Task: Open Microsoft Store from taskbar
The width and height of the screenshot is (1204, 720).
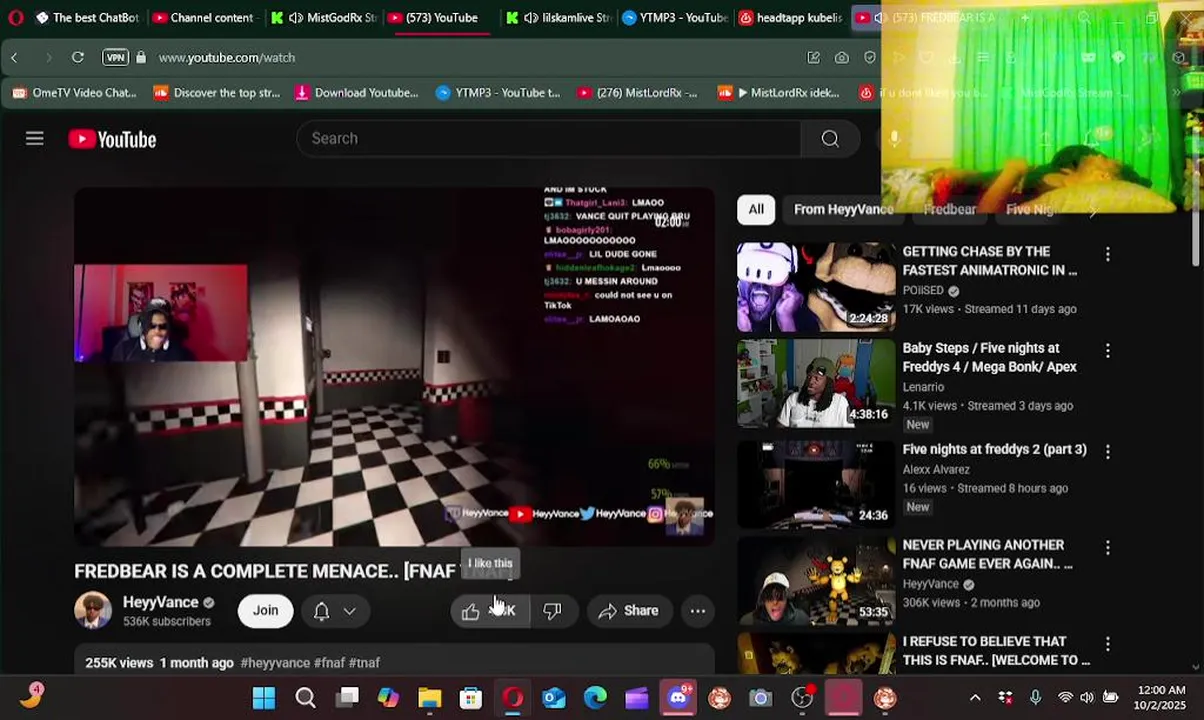Action: 471,698
